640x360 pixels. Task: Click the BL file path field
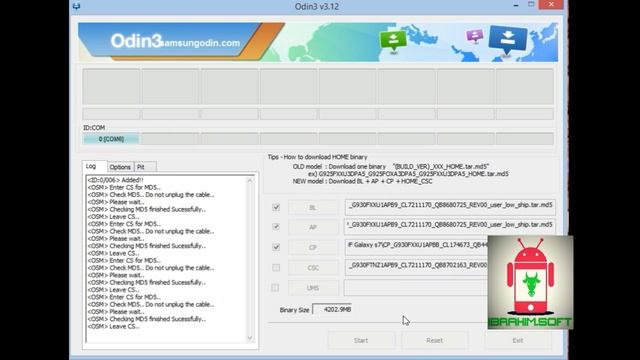pos(450,207)
